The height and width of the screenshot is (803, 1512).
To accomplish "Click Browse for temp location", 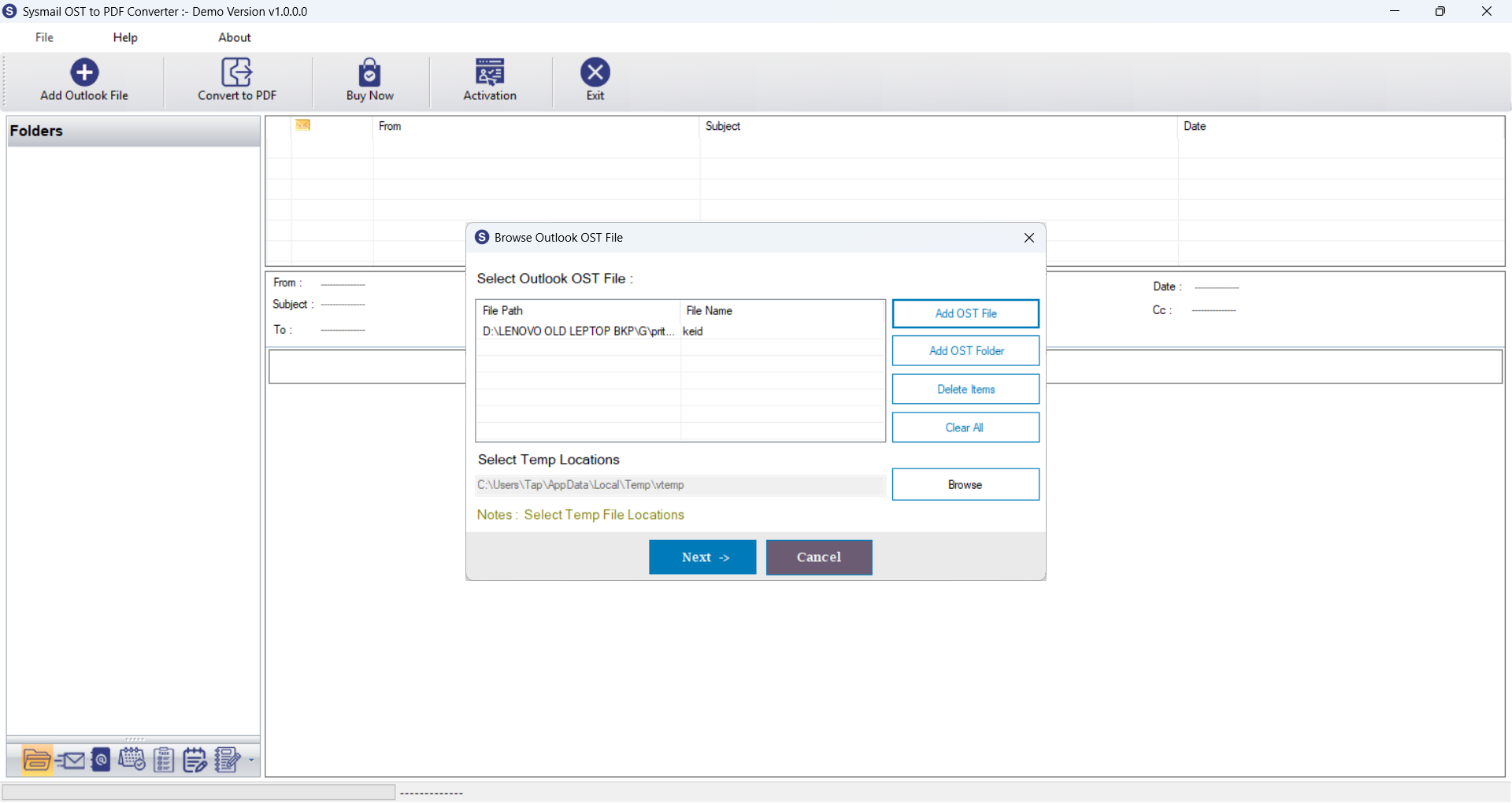I will click(x=965, y=485).
